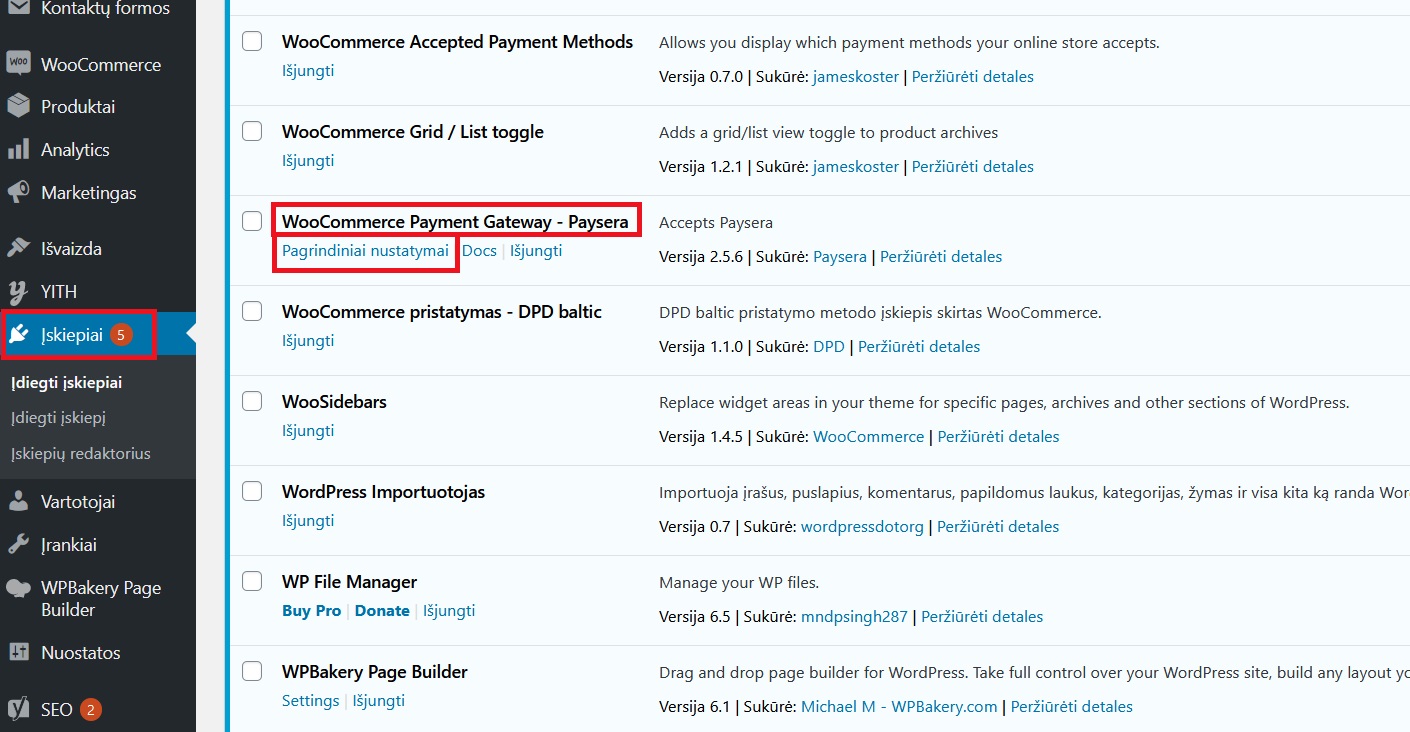Open WooCommerce author link for WooSidebars
Viewport: 1410px width, 732px height.
(x=869, y=436)
